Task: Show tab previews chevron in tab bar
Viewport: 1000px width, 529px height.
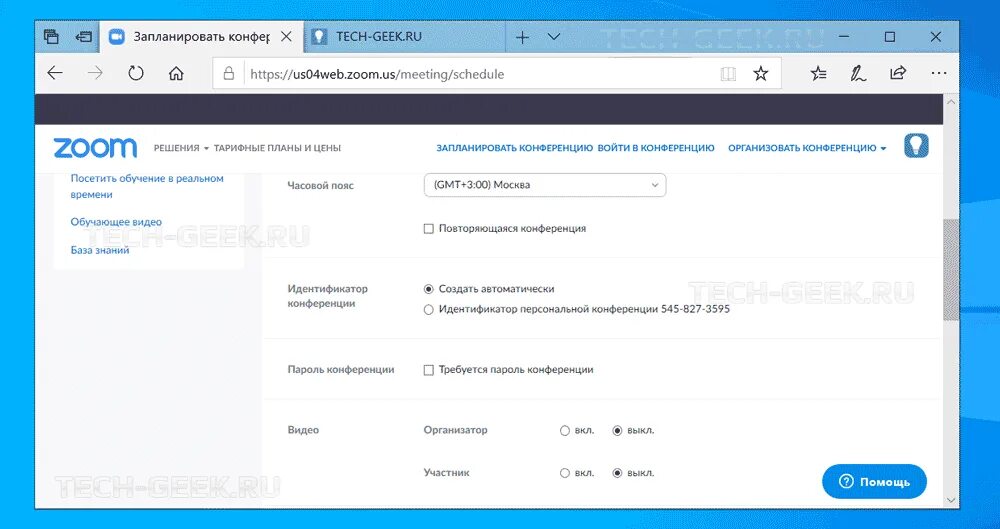Action: (554, 37)
